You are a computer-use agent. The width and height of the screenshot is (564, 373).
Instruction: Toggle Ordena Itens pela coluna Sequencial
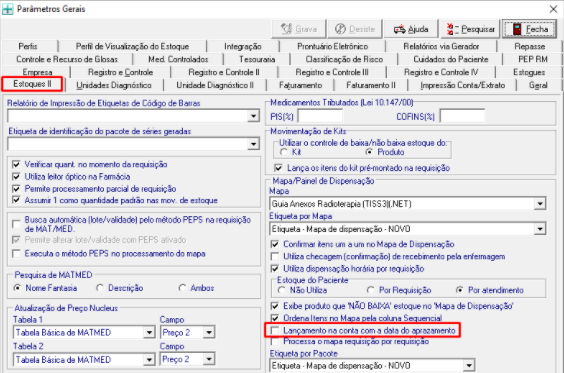(x=275, y=318)
